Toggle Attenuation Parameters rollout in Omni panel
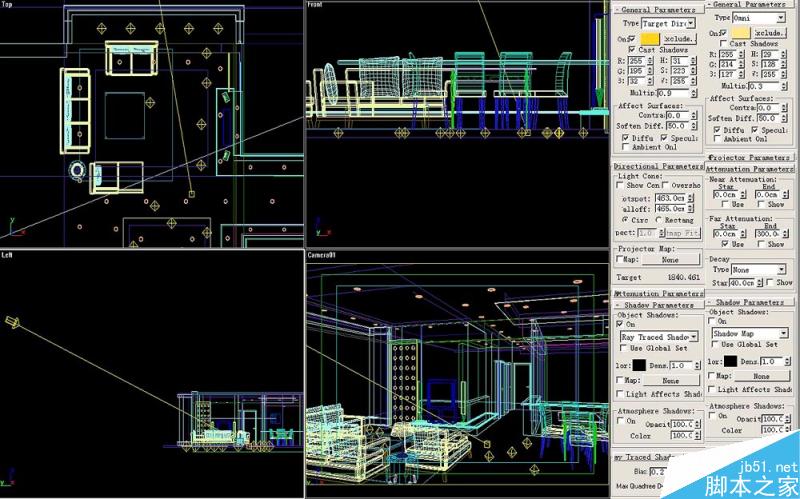The height and width of the screenshot is (499, 800). (x=749, y=169)
